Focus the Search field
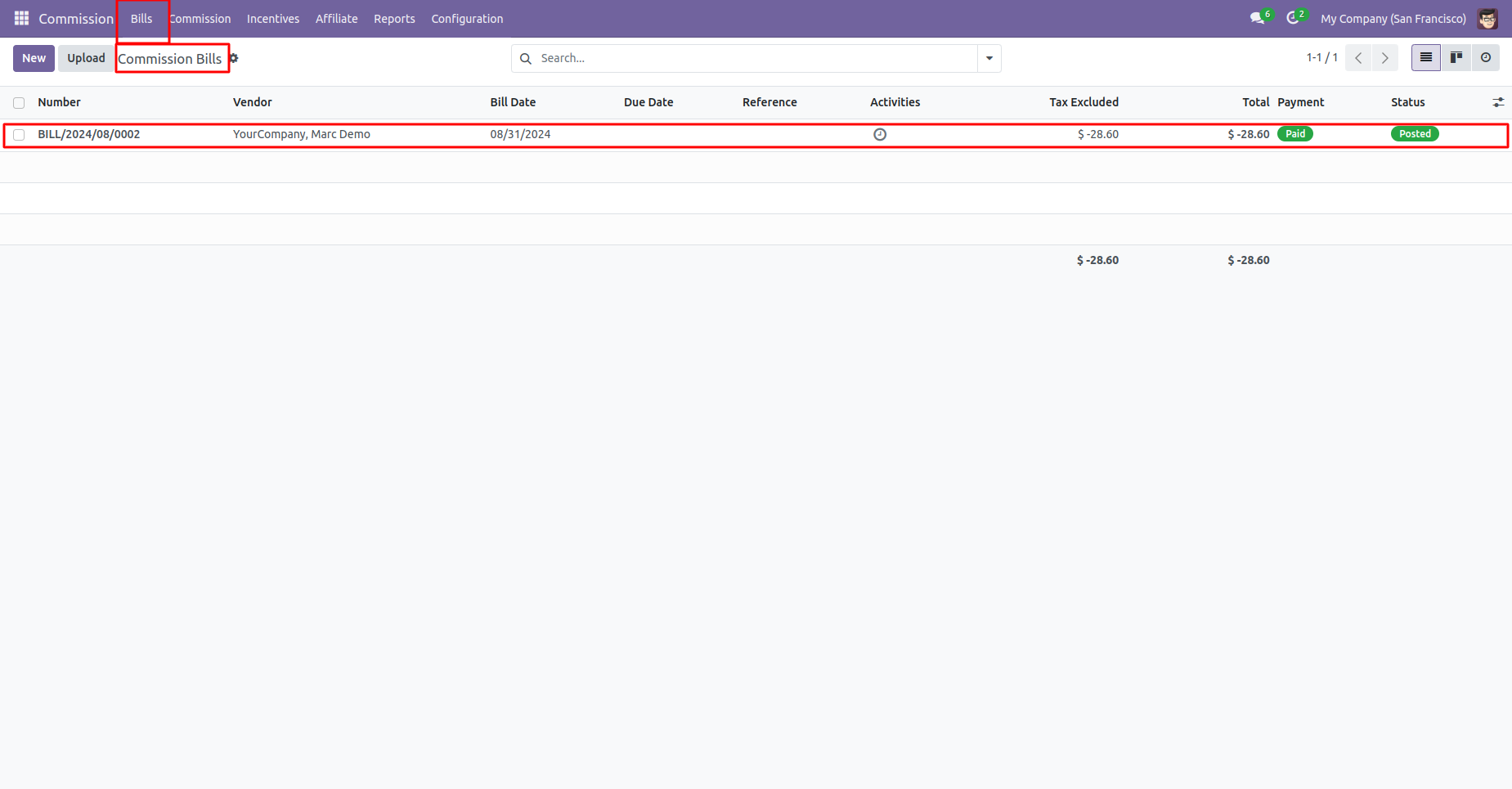This screenshot has height=789, width=1512. tap(756, 58)
